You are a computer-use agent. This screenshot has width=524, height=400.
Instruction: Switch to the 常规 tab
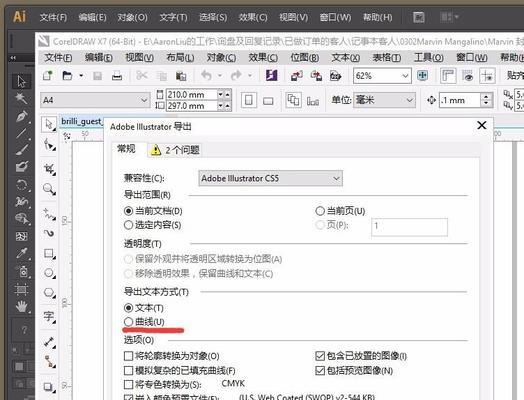[x=126, y=149]
